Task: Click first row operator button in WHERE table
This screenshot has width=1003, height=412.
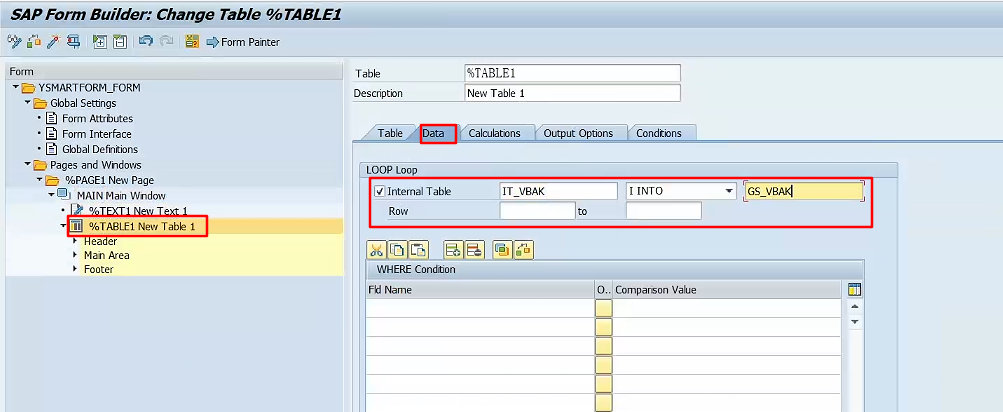Action: click(604, 308)
